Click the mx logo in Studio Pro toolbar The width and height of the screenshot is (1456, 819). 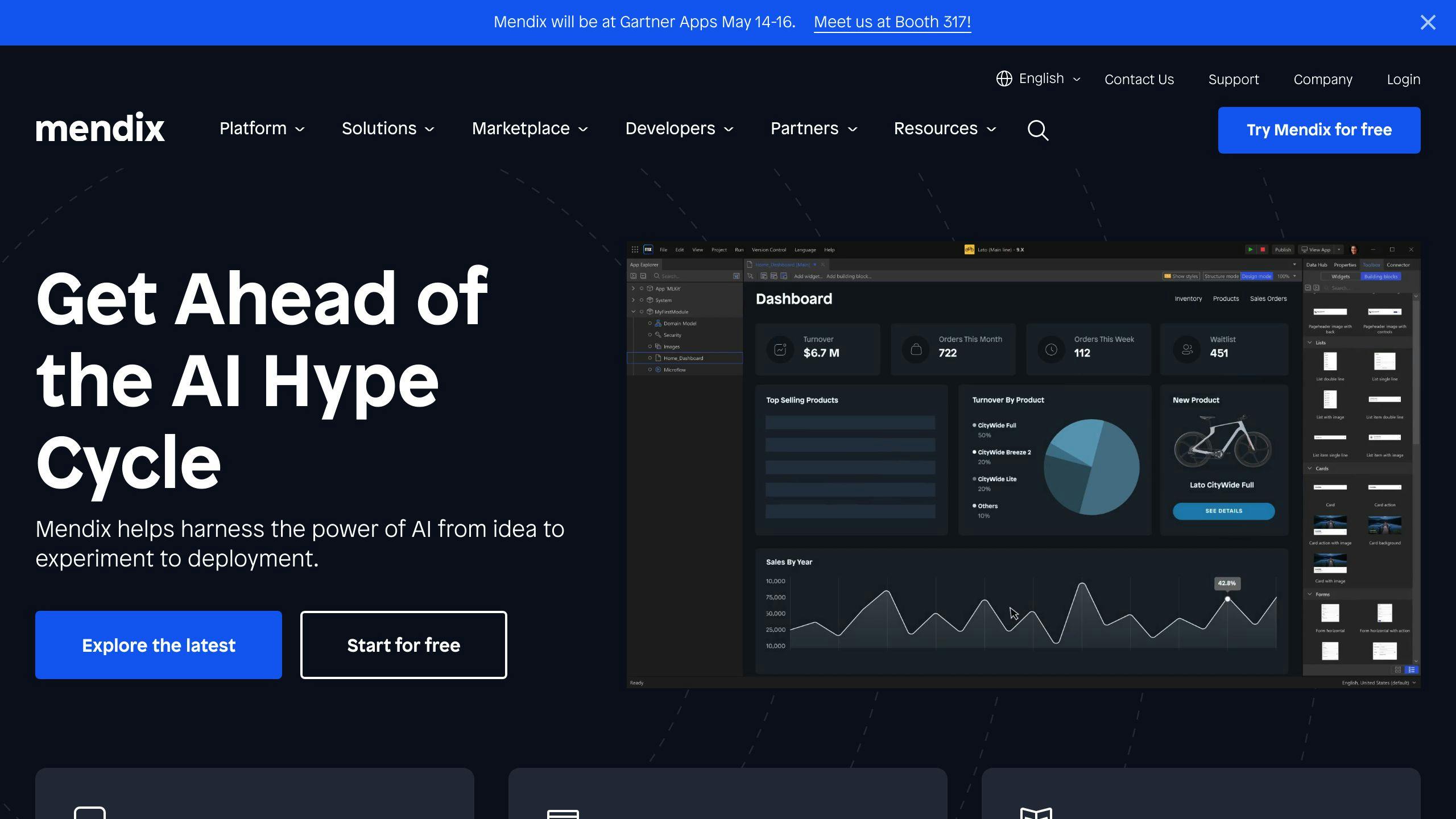tap(648, 250)
